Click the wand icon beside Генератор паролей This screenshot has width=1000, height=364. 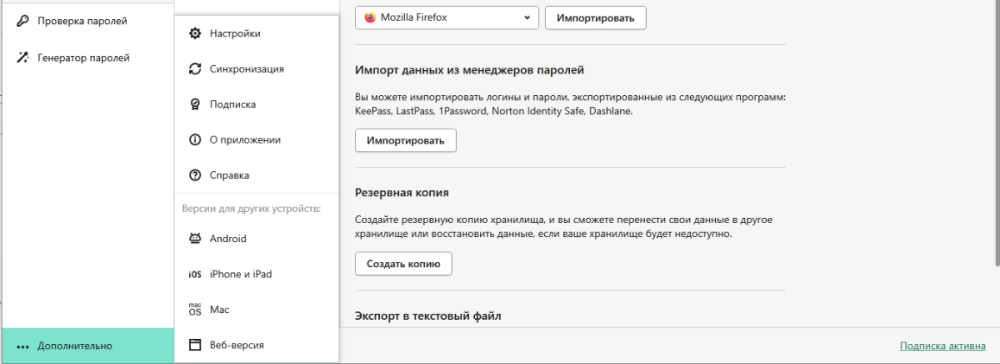click(23, 58)
